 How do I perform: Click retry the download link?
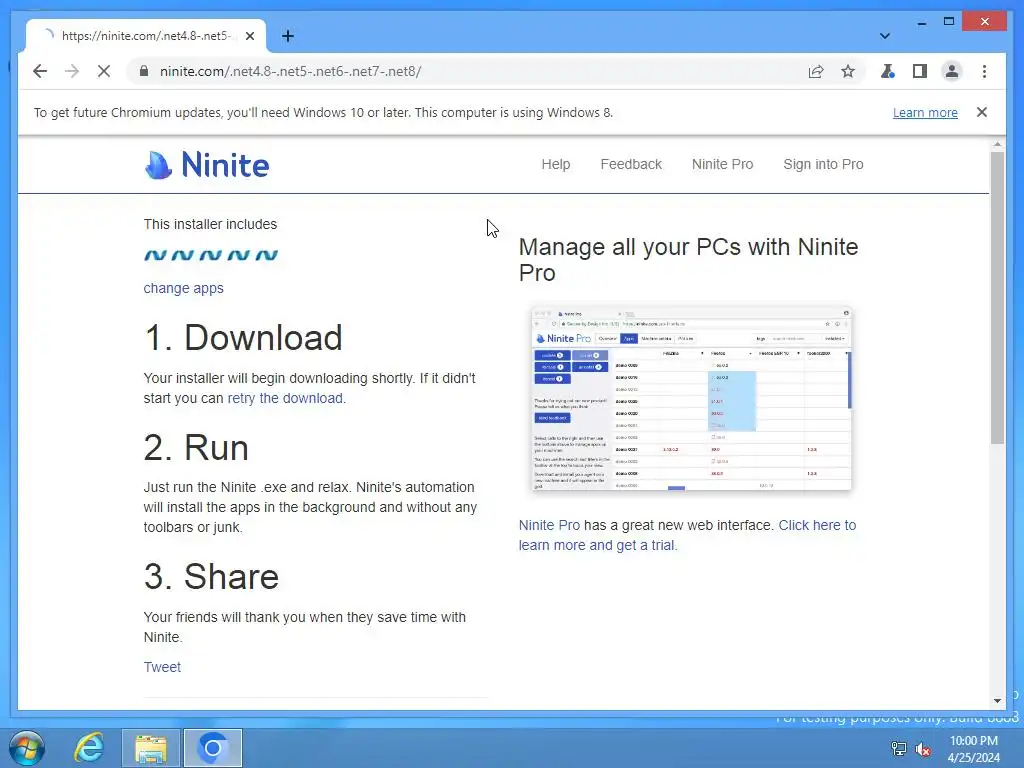285,398
